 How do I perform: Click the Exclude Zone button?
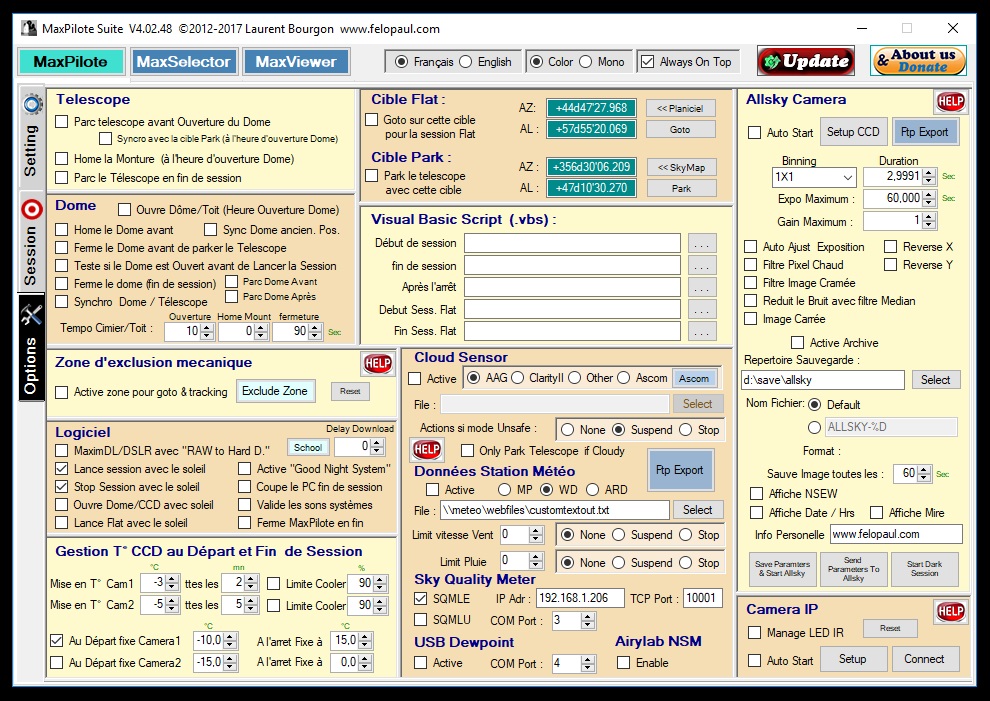[x=275, y=391]
